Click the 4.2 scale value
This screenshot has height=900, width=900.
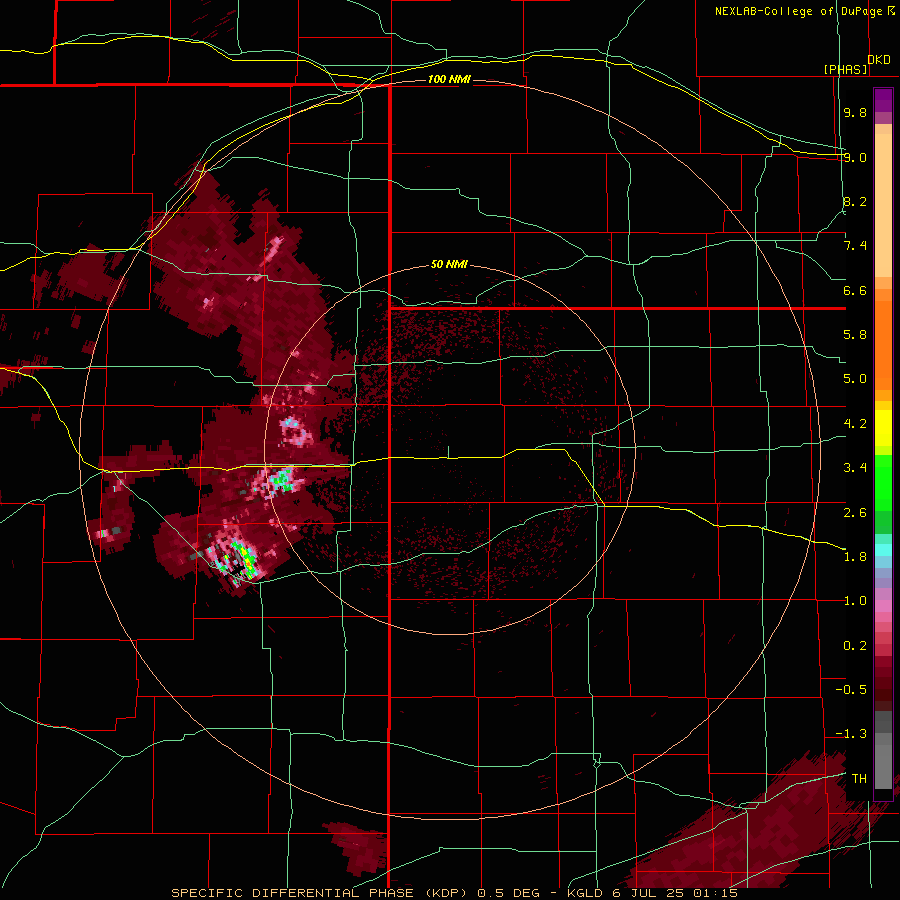(855, 424)
